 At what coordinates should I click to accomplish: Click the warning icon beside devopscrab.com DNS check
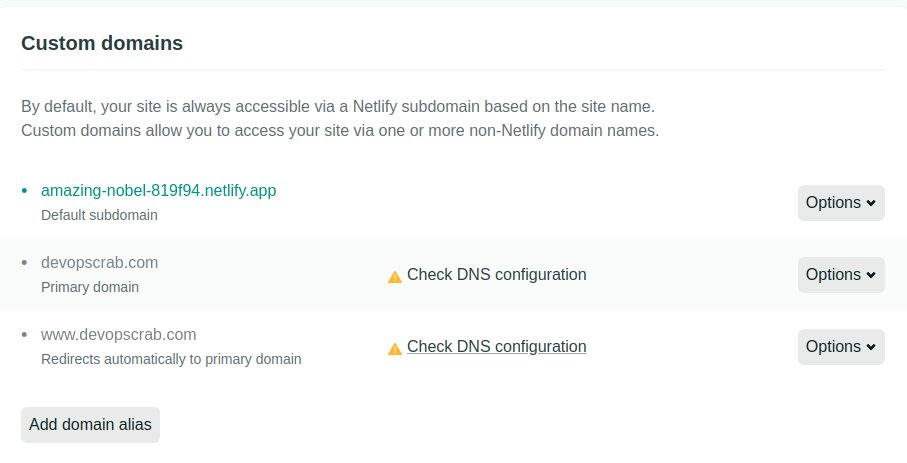[394, 277]
